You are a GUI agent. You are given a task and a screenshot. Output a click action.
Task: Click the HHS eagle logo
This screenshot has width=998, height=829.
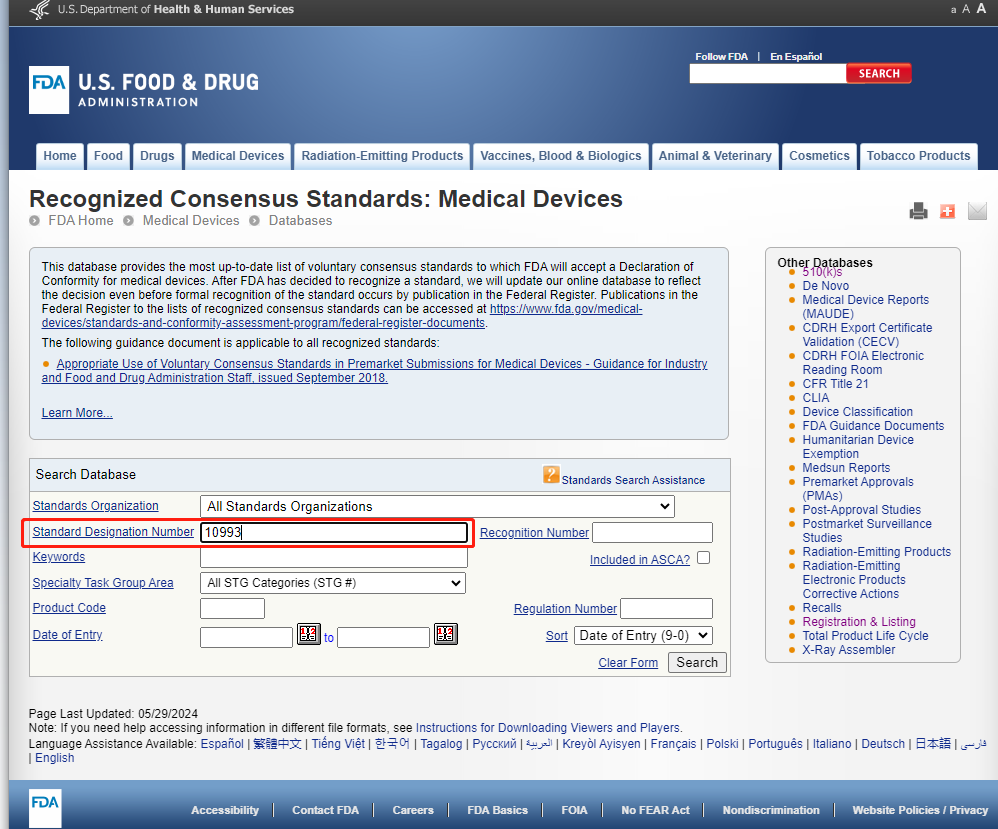[x=41, y=10]
